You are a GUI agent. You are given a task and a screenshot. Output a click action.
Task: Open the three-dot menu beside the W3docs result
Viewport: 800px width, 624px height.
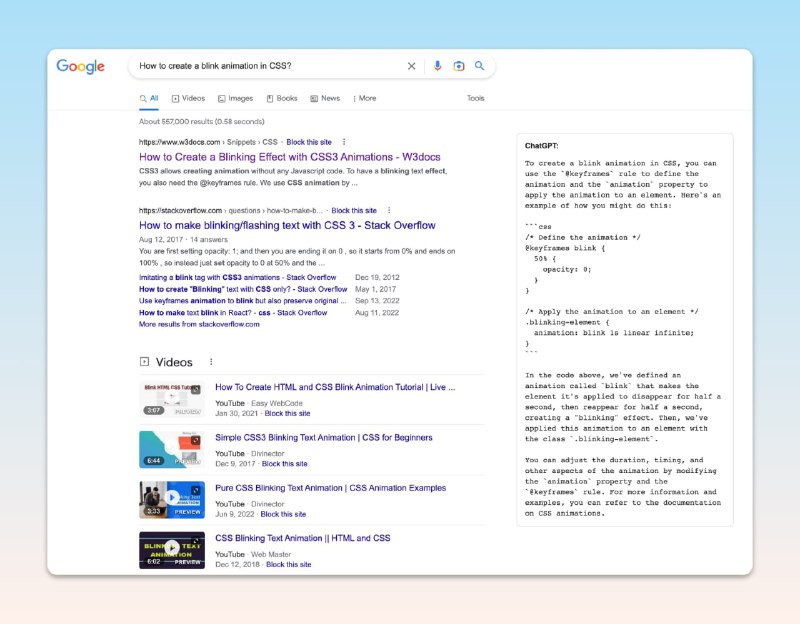(344, 142)
